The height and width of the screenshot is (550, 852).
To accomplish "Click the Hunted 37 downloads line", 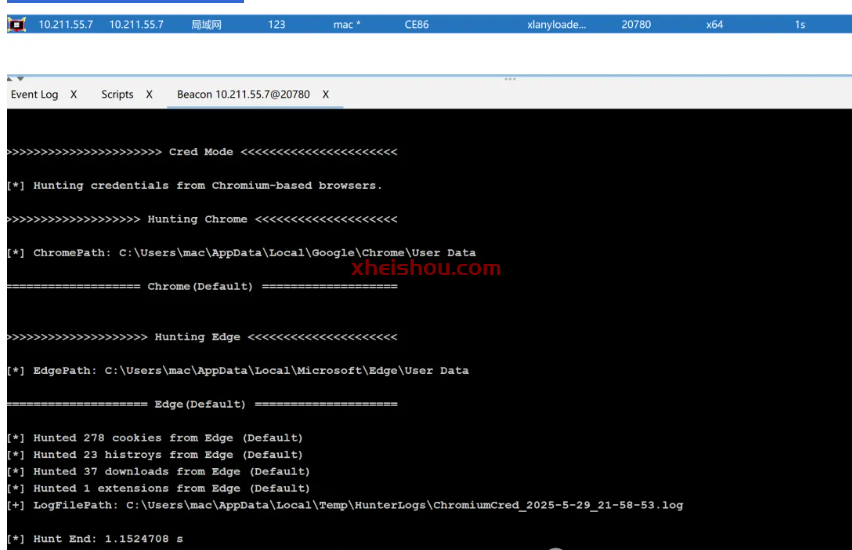I will tap(158, 472).
